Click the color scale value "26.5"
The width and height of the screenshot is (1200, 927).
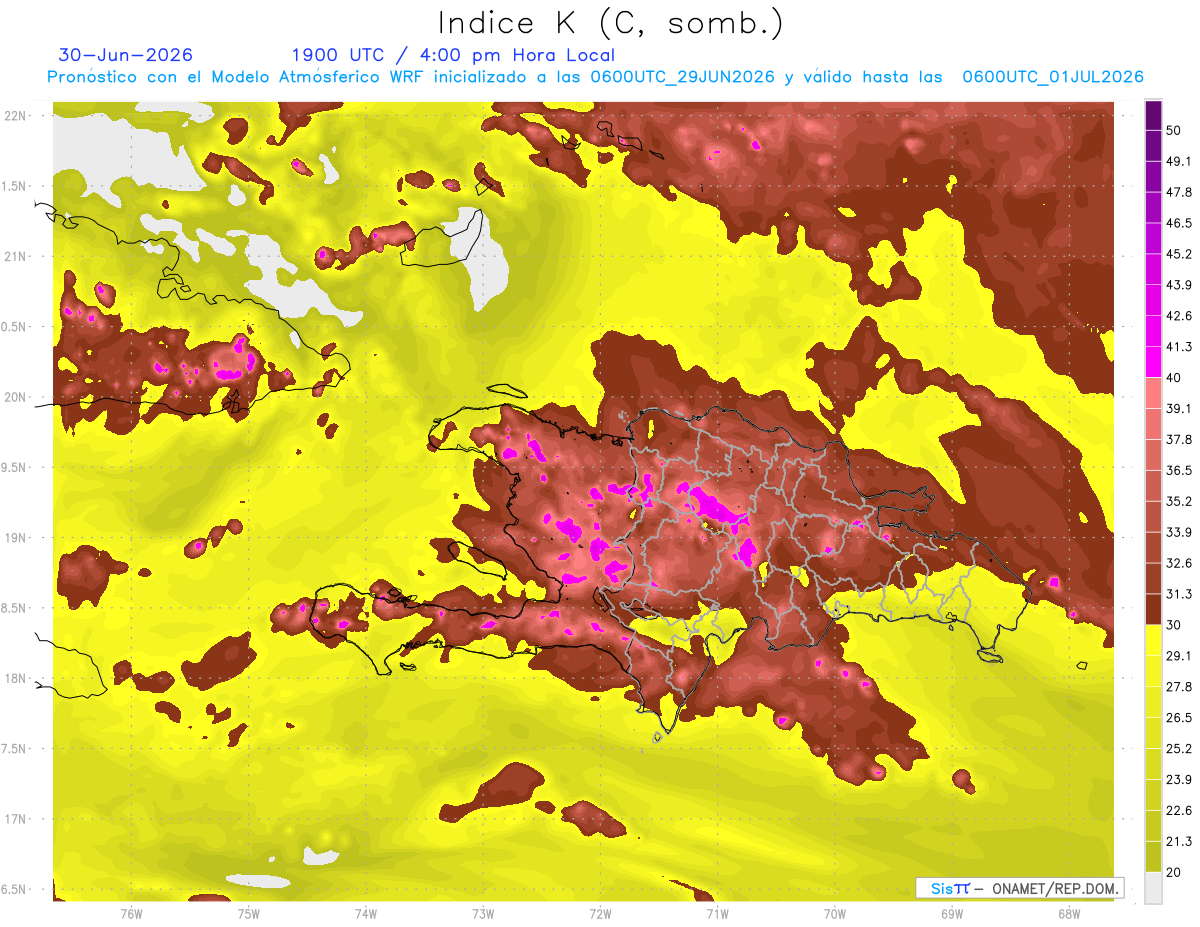coord(1178,718)
